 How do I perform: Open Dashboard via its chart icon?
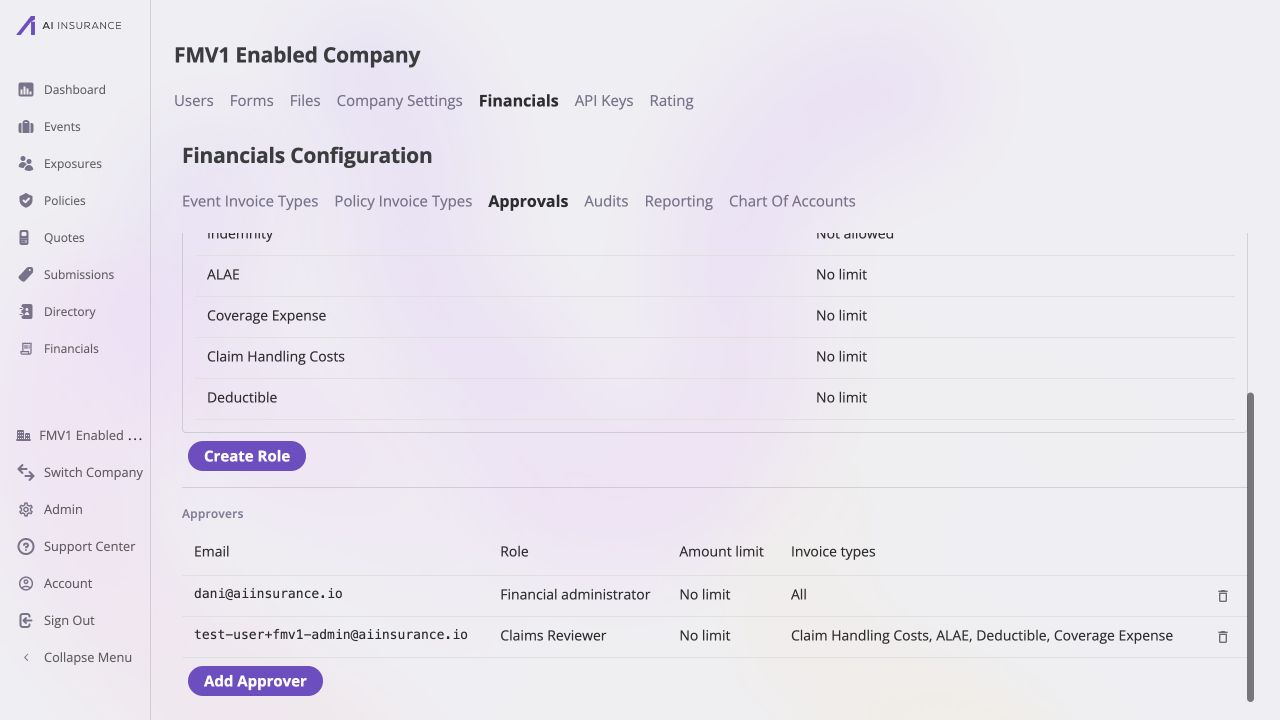[x=26, y=90]
